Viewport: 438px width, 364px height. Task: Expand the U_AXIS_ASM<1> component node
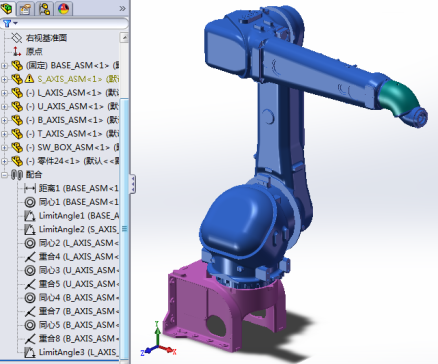pyautogui.click(x=4, y=106)
